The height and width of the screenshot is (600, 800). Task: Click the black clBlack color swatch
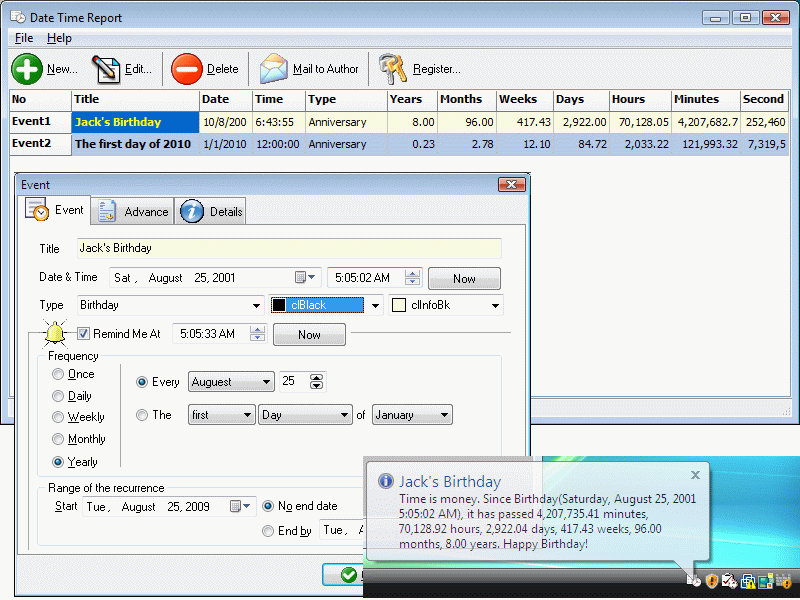pos(279,305)
